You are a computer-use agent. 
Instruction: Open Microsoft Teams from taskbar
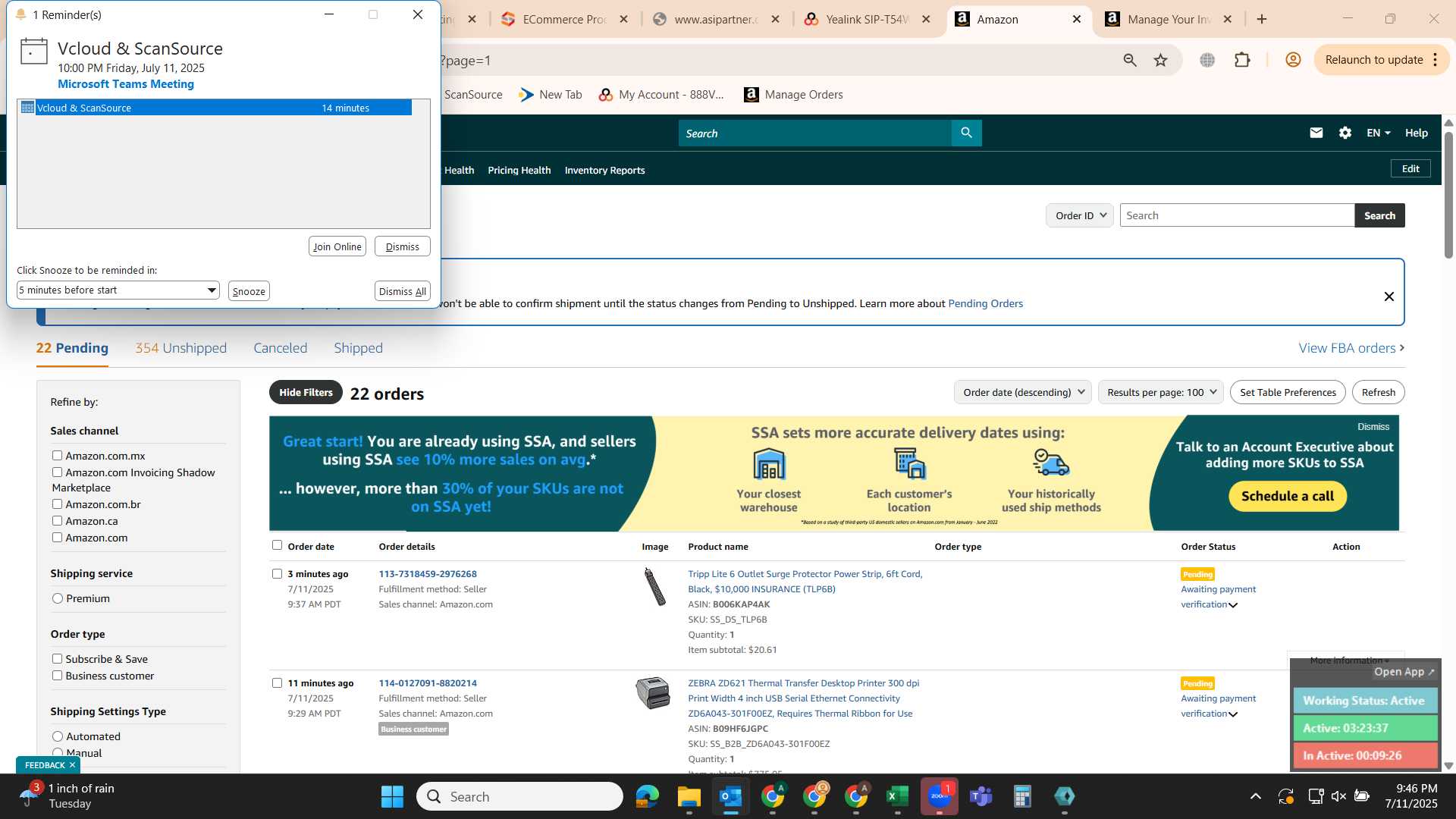(981, 796)
